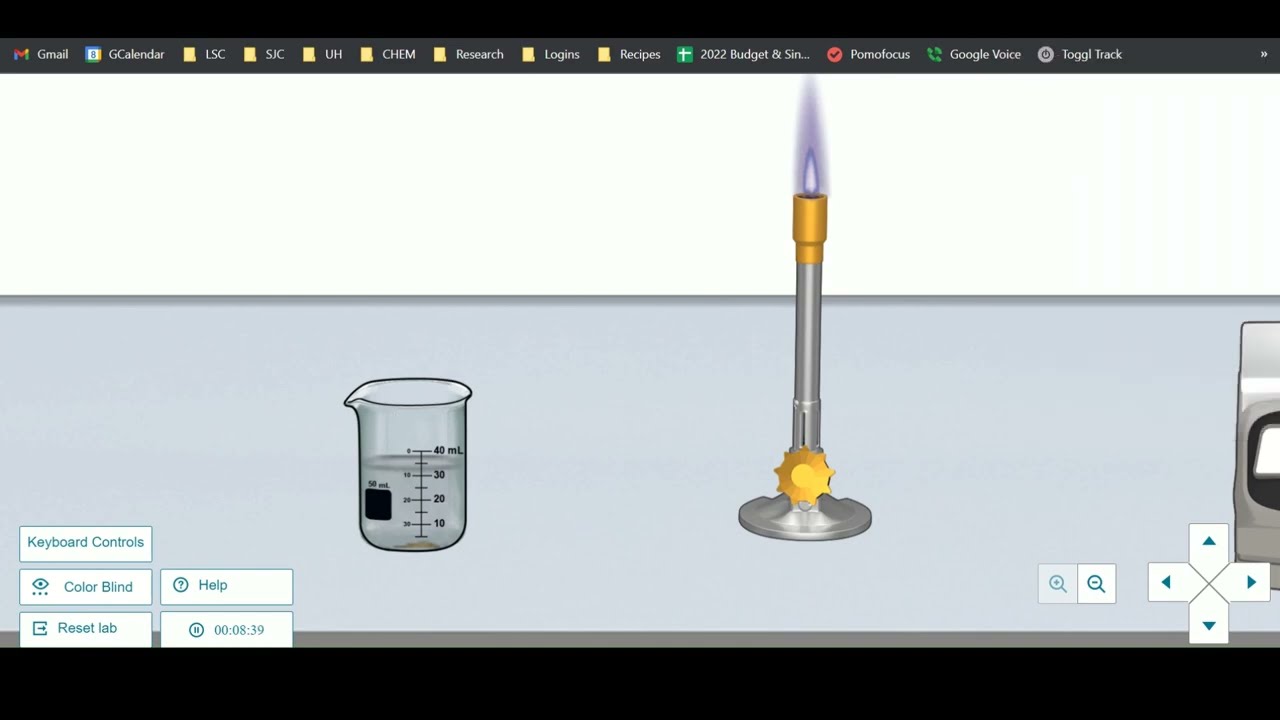The image size is (1280, 720).
Task: Click the zoom out magnifier icon
Action: pyautogui.click(x=1096, y=584)
